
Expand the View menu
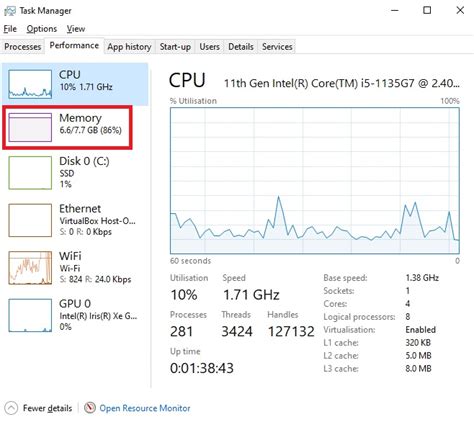[x=76, y=29]
